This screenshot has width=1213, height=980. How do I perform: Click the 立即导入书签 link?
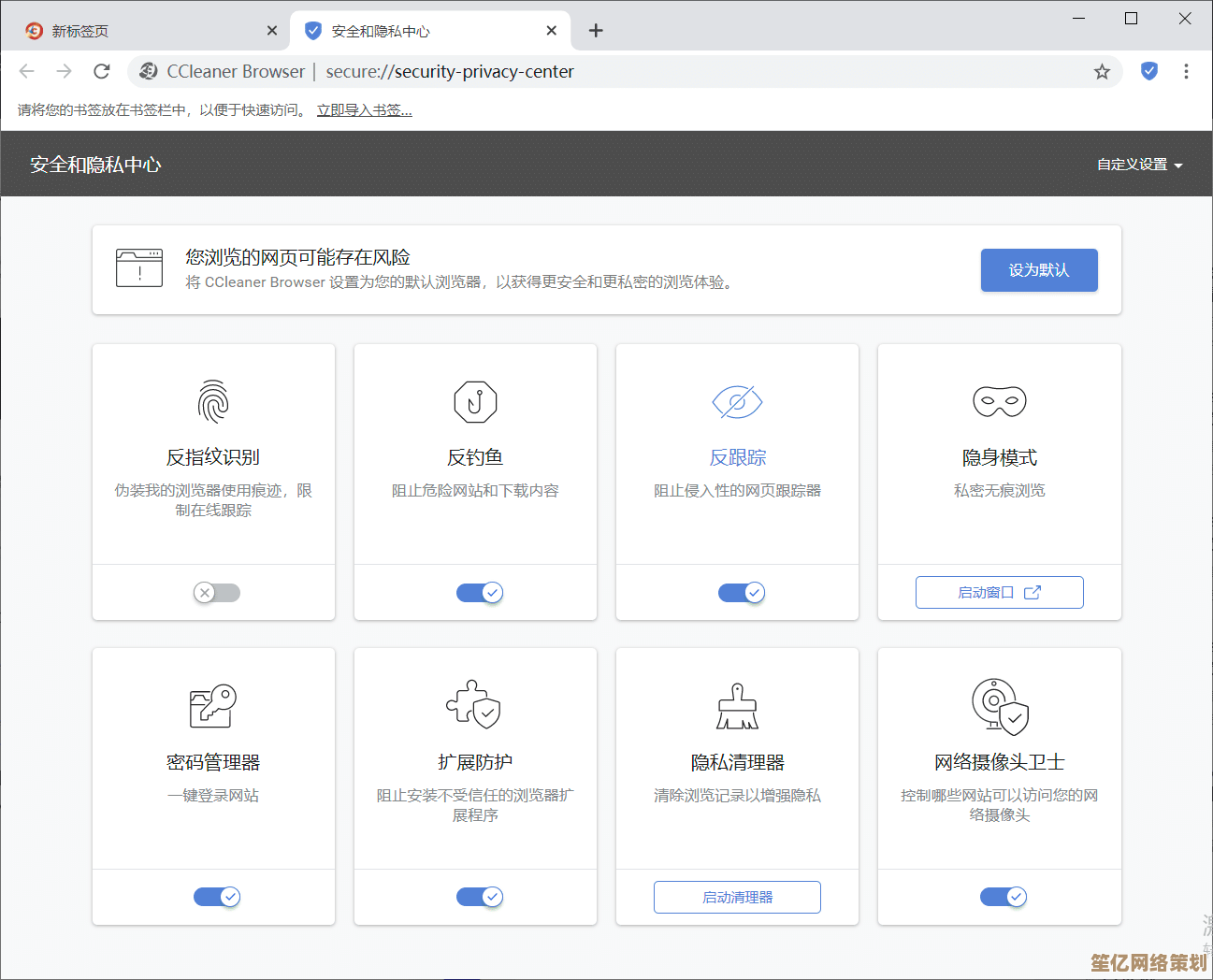coord(364,110)
